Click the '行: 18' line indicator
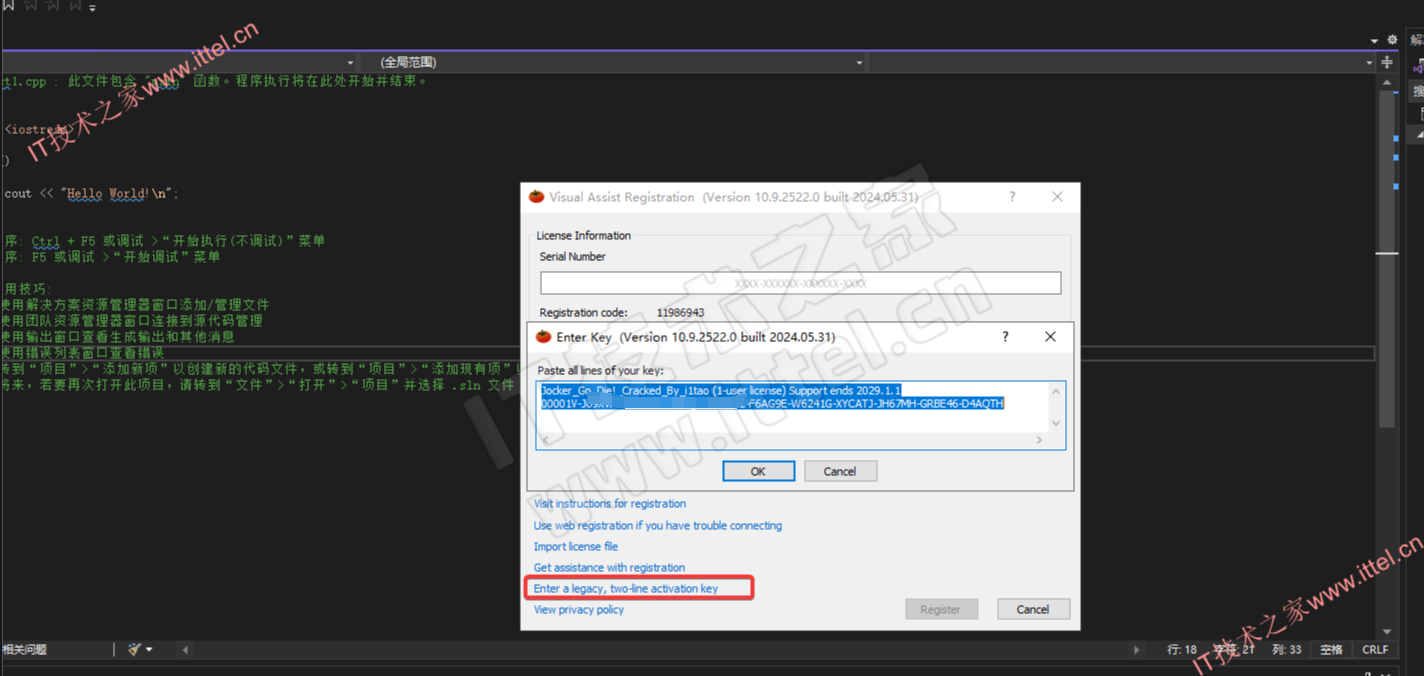The height and width of the screenshot is (676, 1424). (x=1182, y=649)
